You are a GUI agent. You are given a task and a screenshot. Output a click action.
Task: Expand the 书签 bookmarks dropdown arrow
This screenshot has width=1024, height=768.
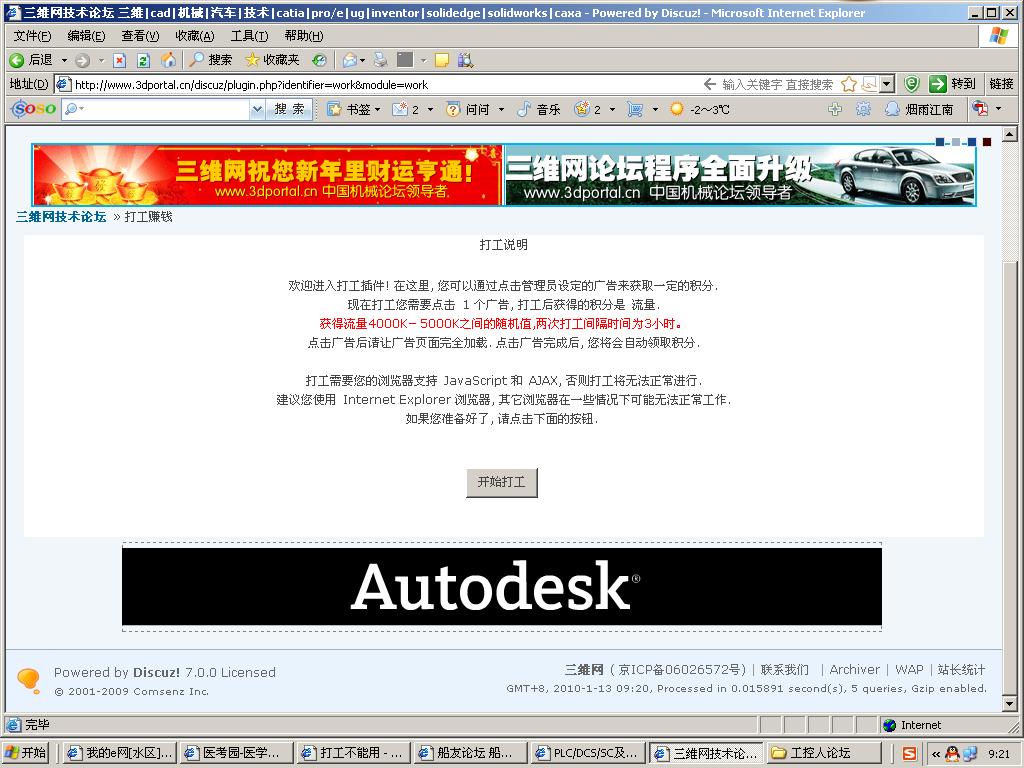click(x=377, y=109)
